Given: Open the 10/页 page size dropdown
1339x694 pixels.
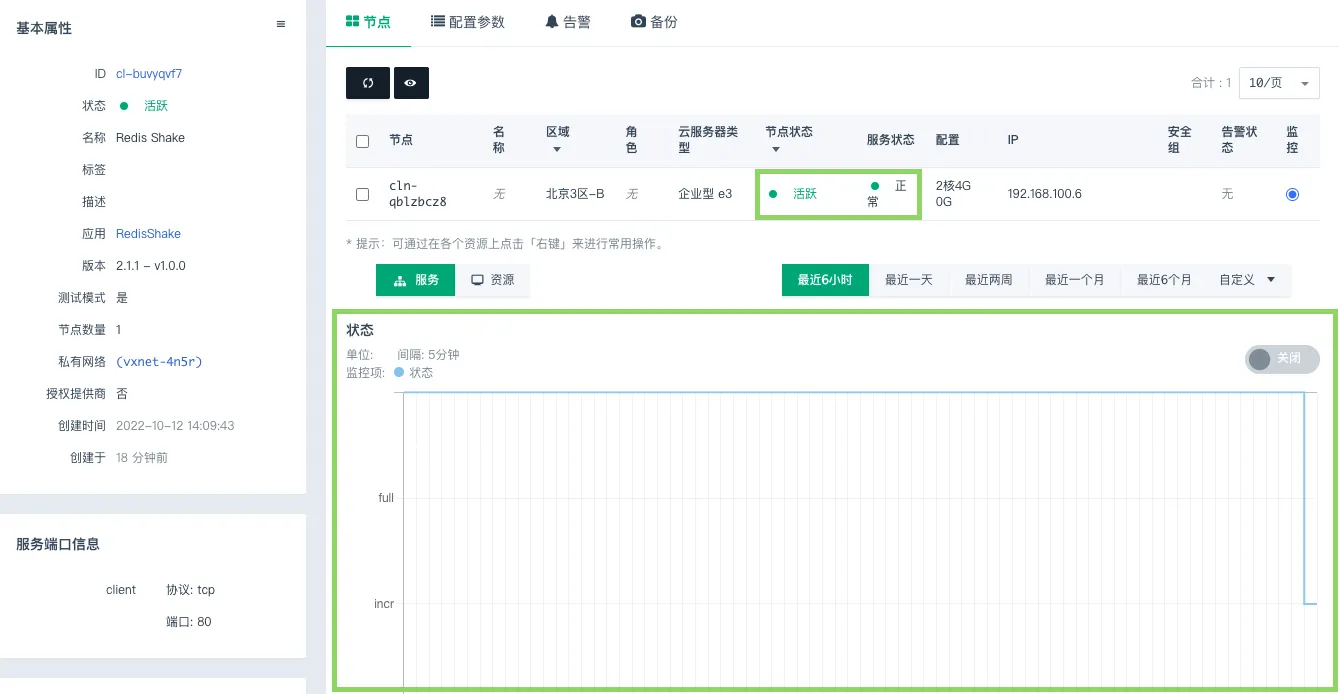Looking at the screenshot, I should coord(1278,83).
